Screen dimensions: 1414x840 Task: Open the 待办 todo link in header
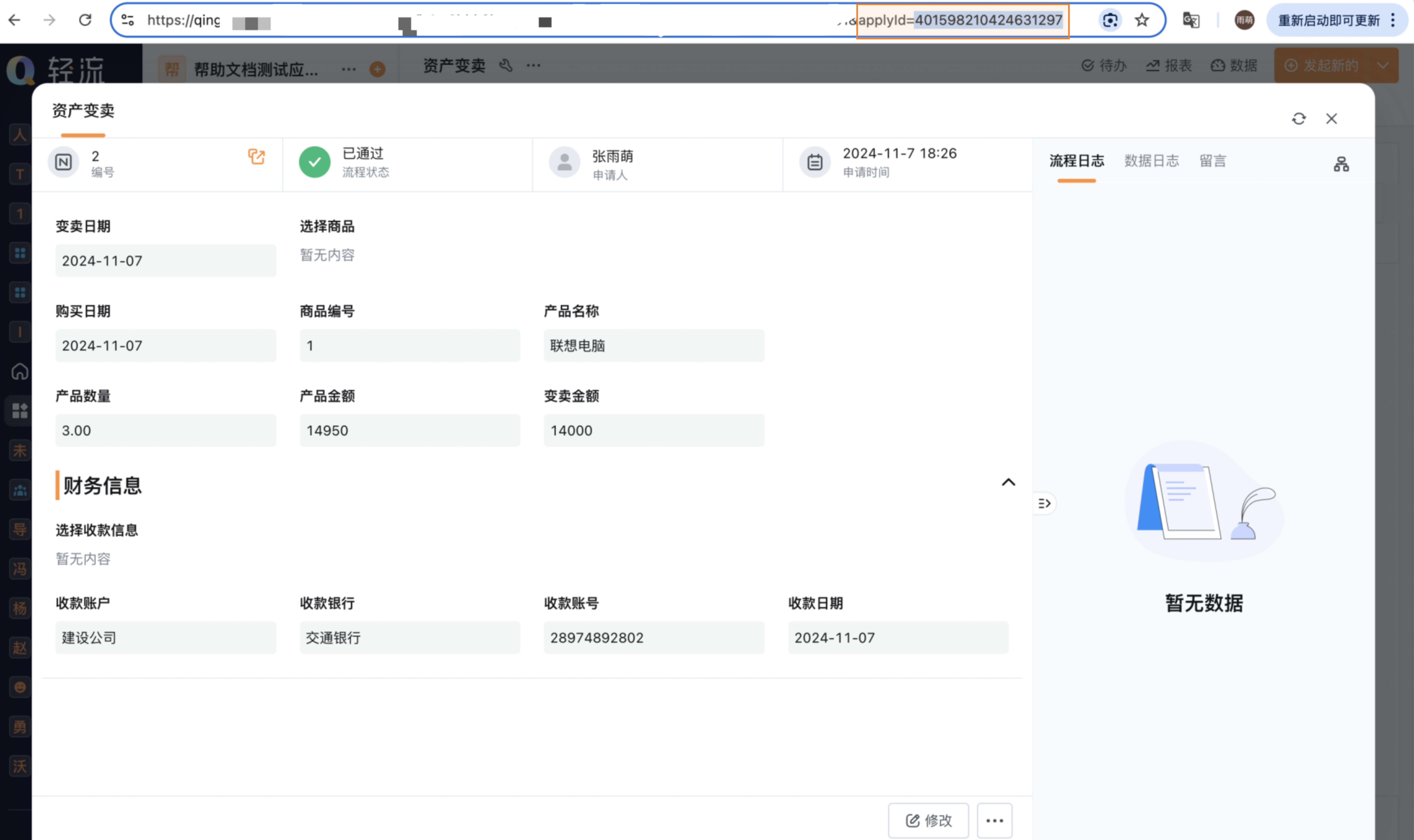tap(1104, 66)
